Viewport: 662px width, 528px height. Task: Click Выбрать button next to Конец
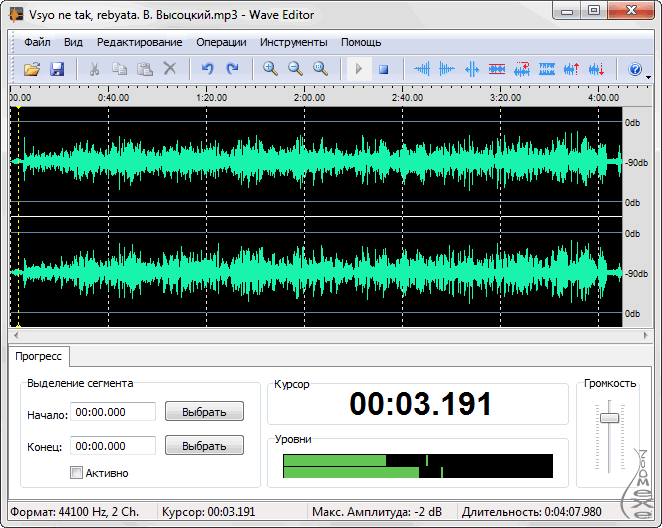click(204, 445)
